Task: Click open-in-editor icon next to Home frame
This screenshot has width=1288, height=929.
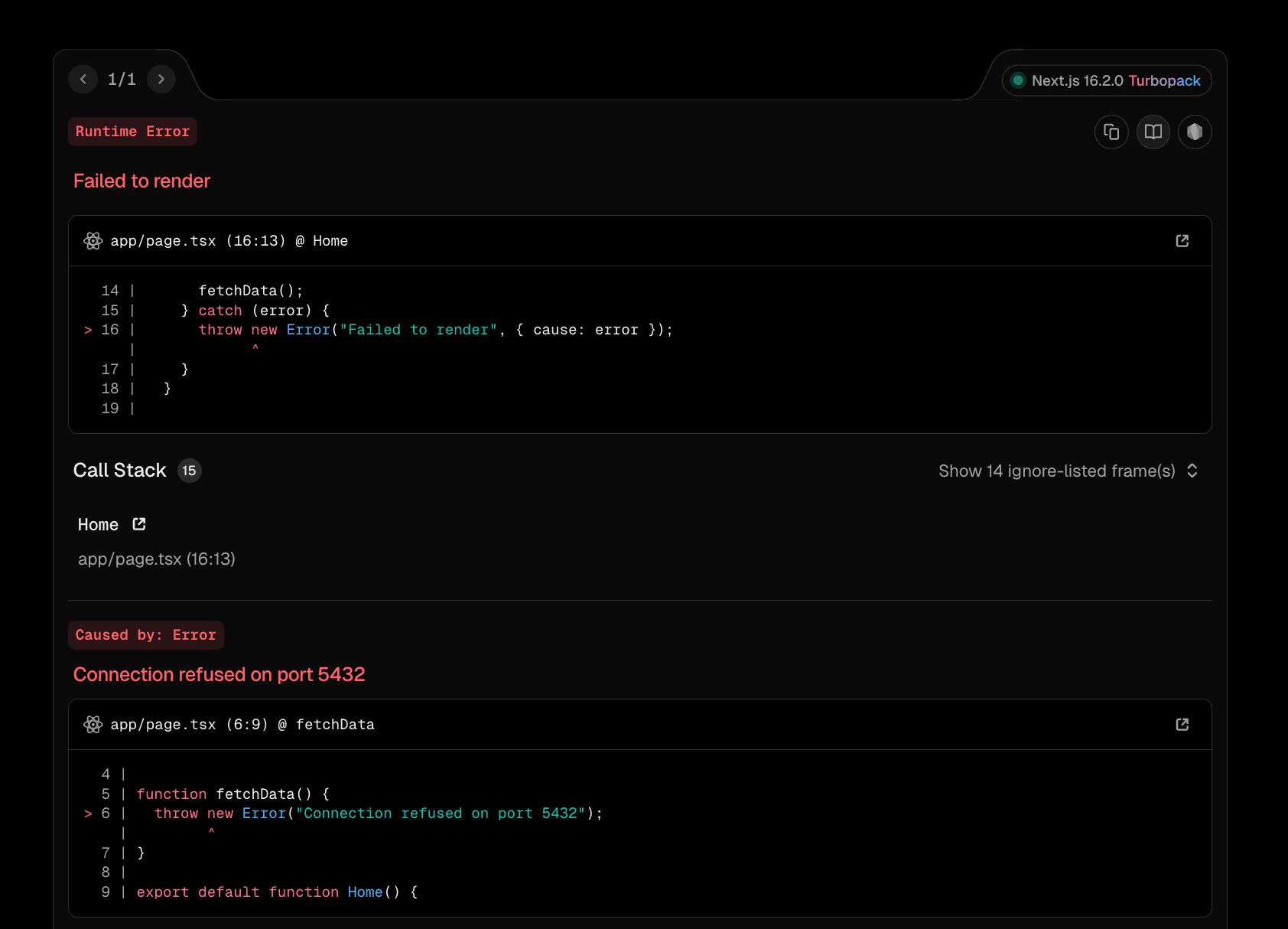Action: pyautogui.click(x=139, y=524)
